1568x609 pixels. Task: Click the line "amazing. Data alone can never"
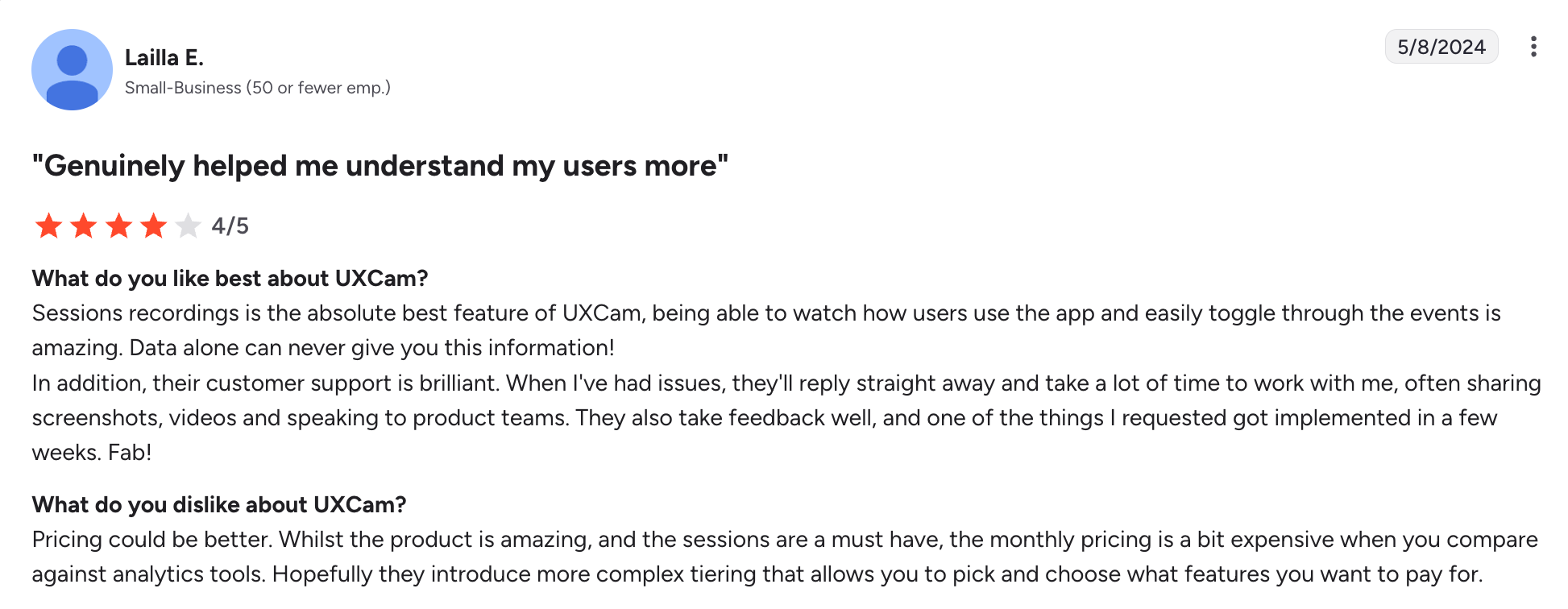point(323,348)
